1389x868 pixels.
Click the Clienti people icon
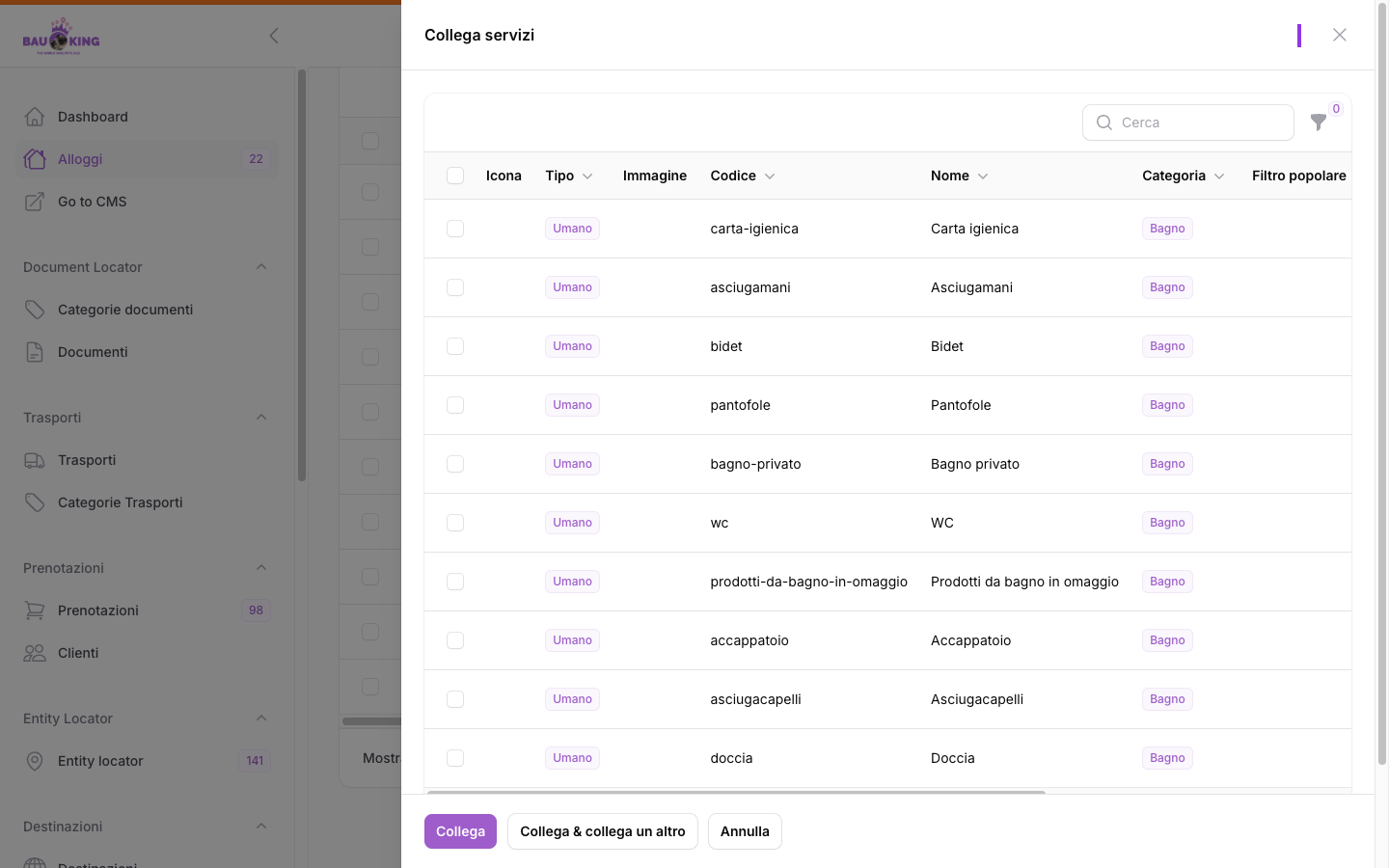35,653
